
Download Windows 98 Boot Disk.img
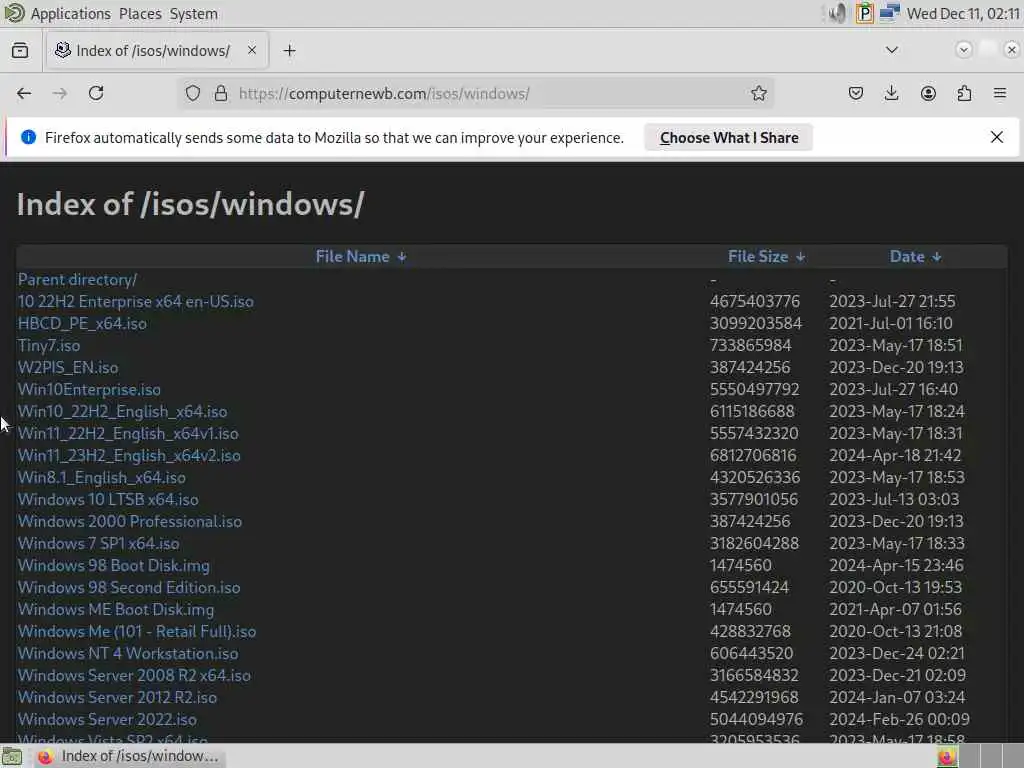point(114,566)
